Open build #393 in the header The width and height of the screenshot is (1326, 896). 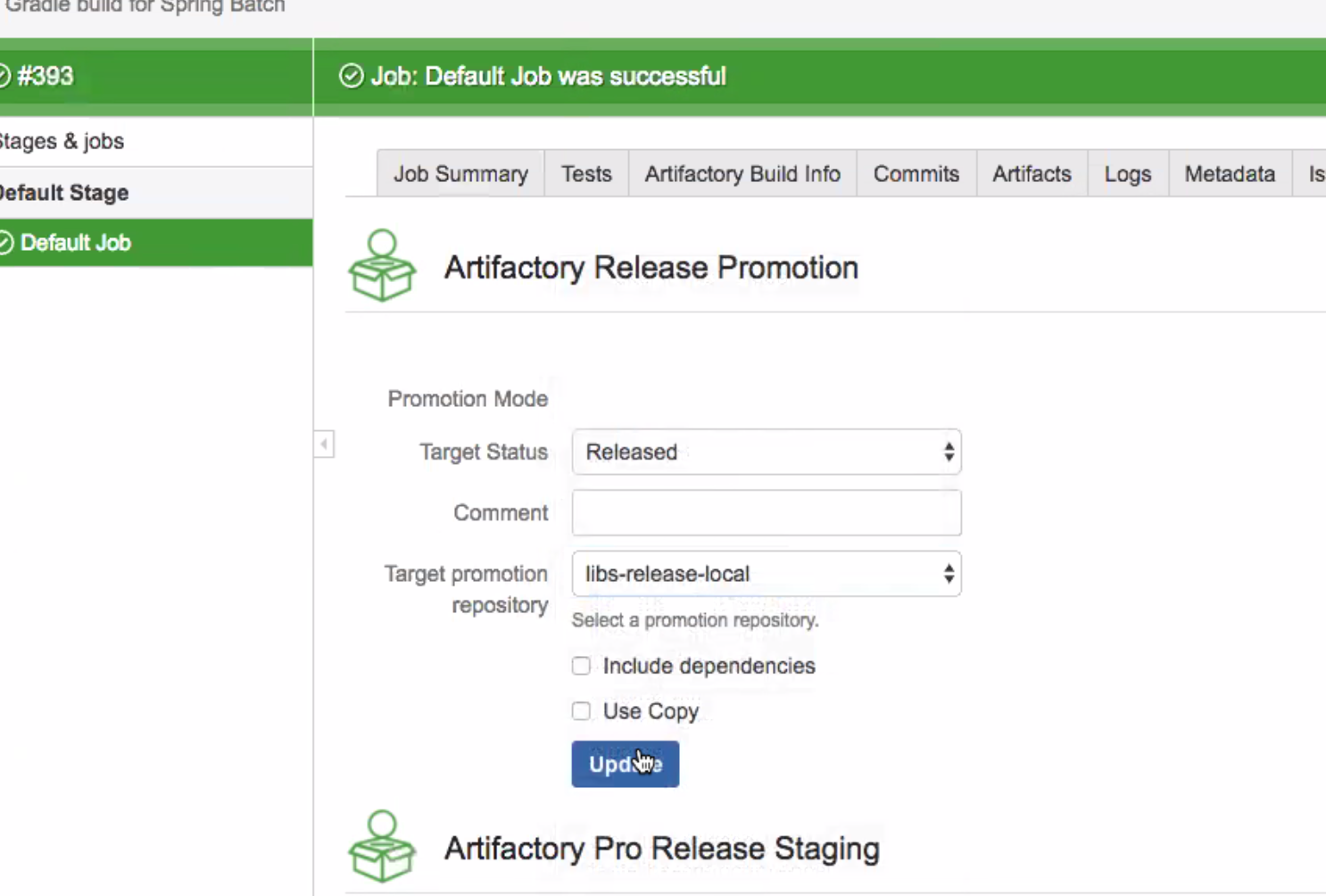click(x=45, y=76)
